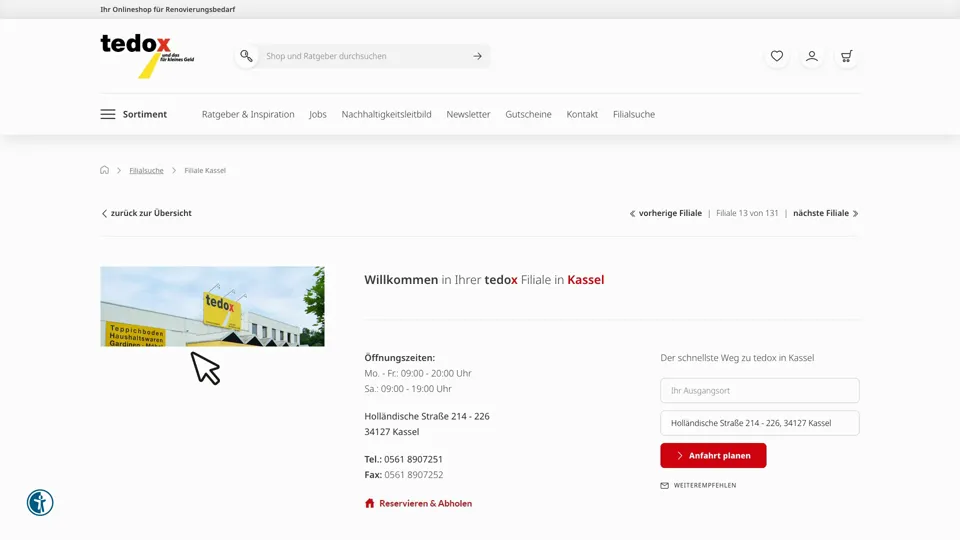The width and height of the screenshot is (960, 540).
Task: Open Filialsuche in navigation bar
Action: click(634, 114)
